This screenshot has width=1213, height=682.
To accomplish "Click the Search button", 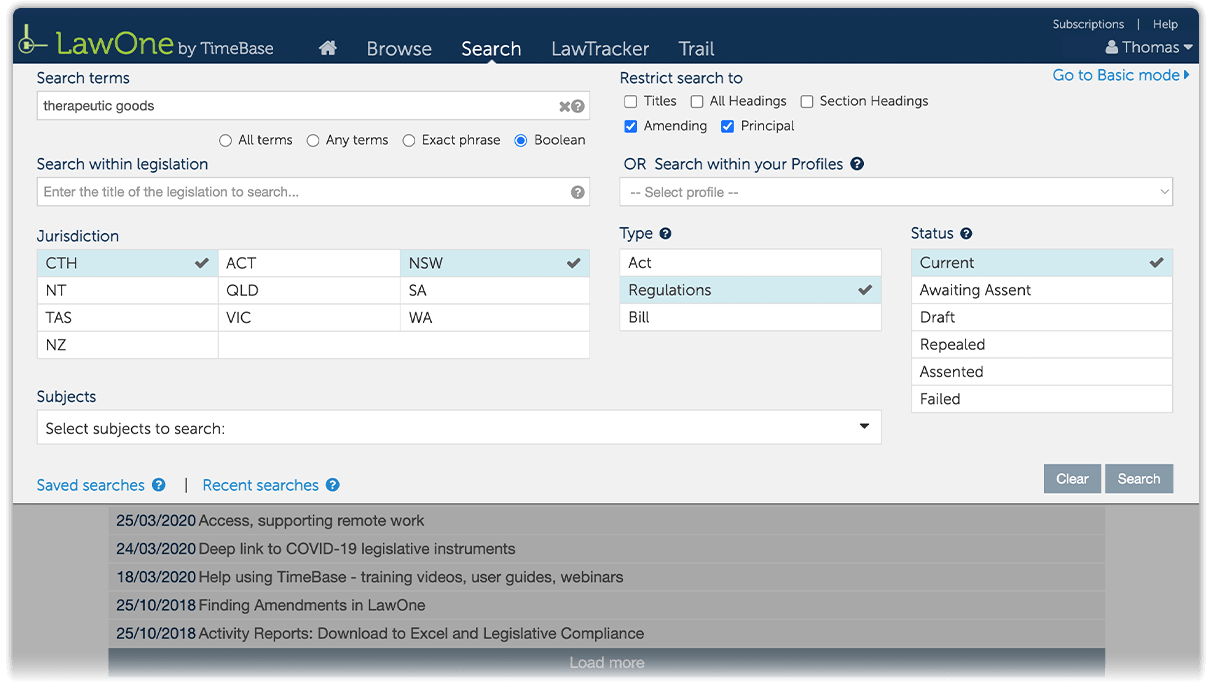I will tap(1139, 478).
